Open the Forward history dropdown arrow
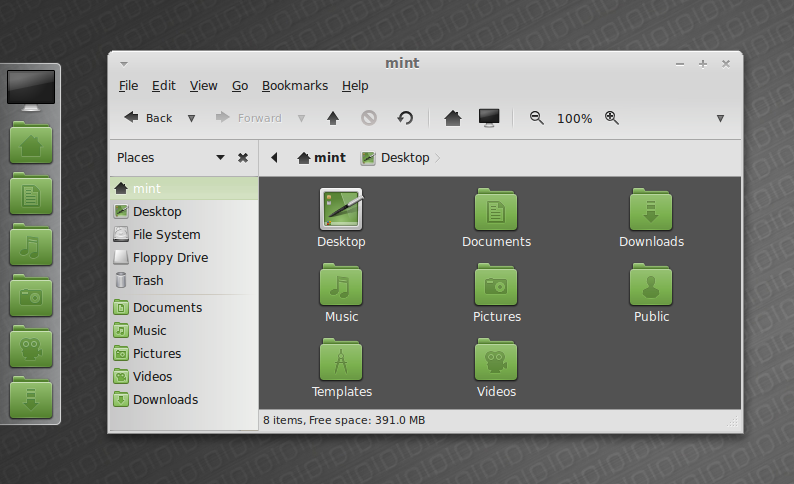 (x=301, y=118)
